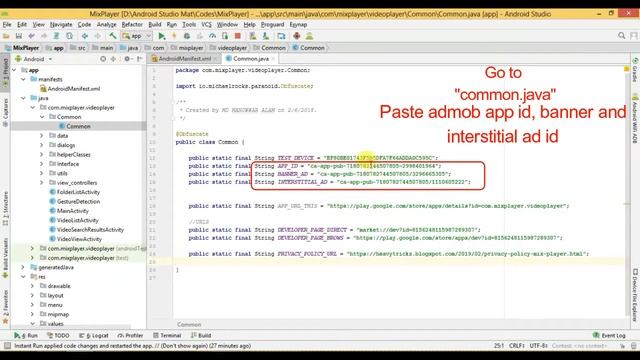This screenshot has height=360, width=640.
Task: Open the AVD Manager icon
Action: pos(253,36)
